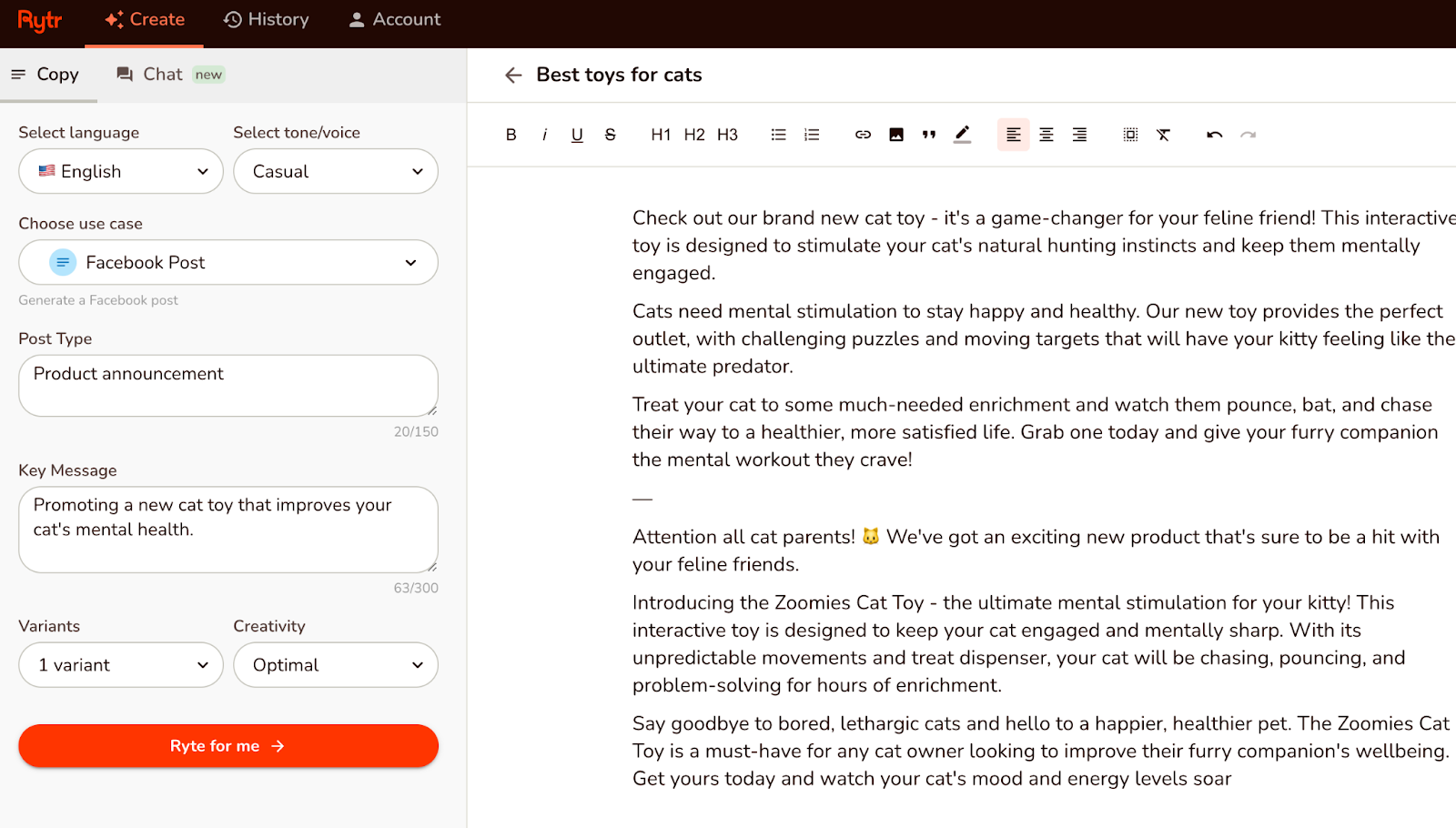Viewport: 1456px width, 828px height.
Task: Insert a hyperlink using the link icon
Action: point(863,134)
